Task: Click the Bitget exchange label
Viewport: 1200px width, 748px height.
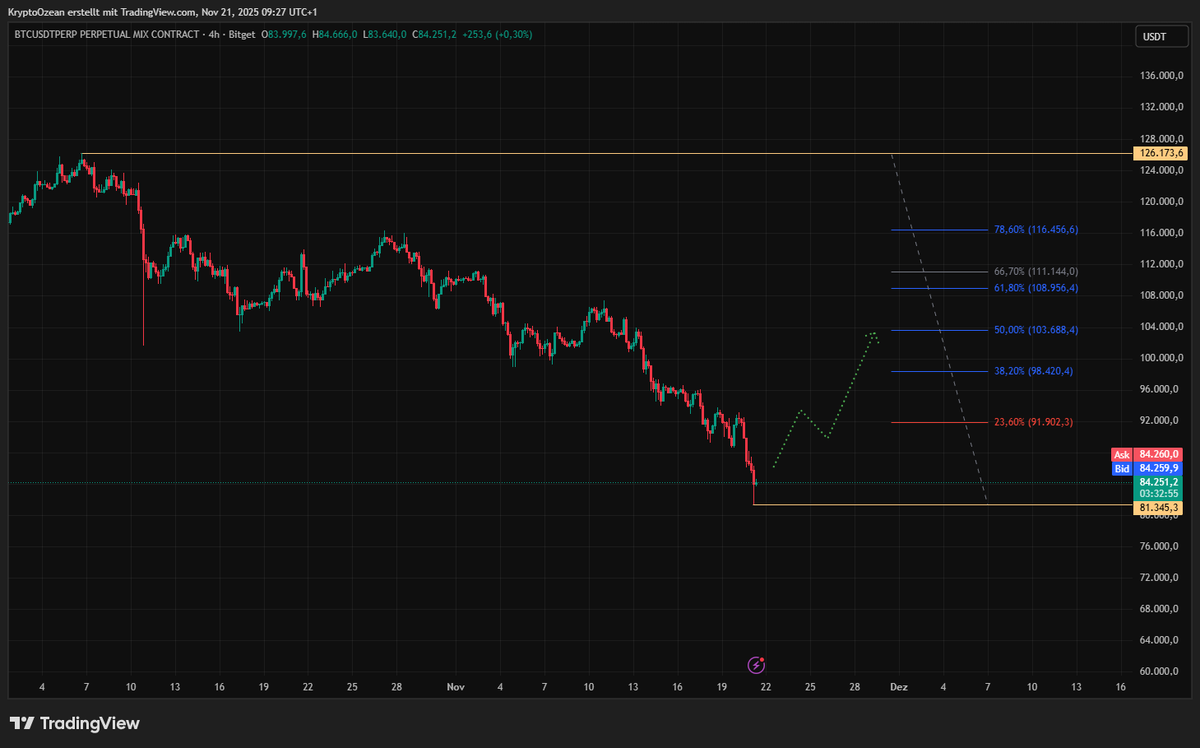Action: [x=242, y=34]
